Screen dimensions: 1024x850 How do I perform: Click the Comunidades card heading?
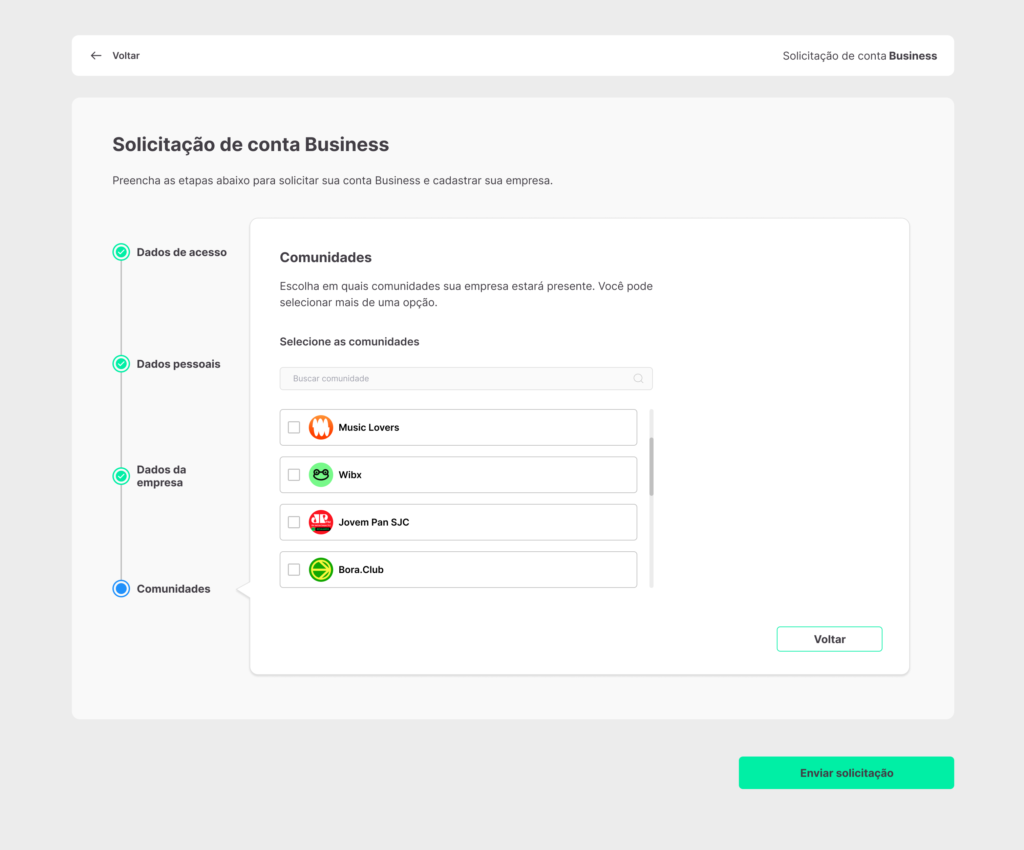coord(325,257)
